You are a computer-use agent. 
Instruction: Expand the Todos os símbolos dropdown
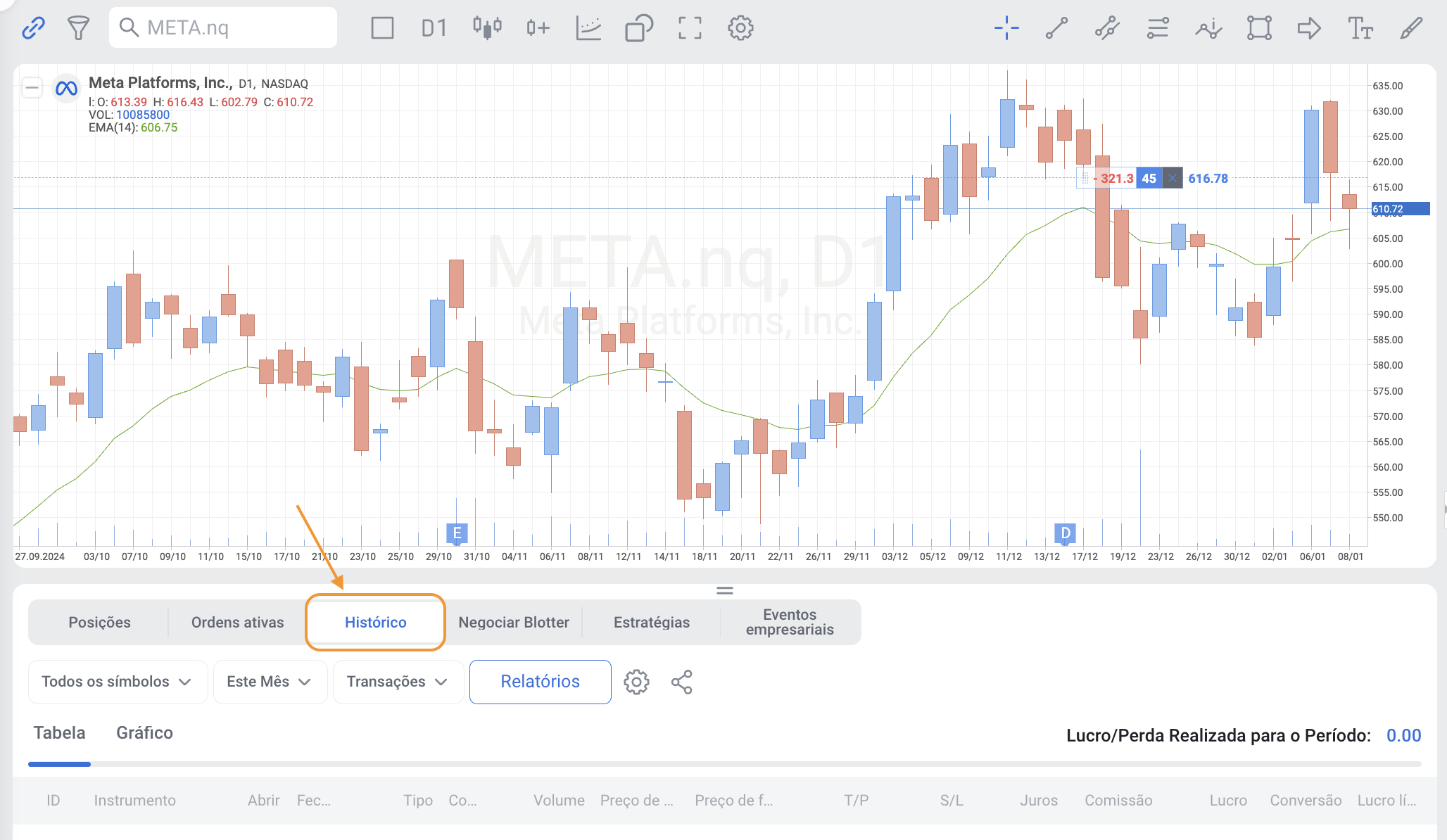click(117, 682)
